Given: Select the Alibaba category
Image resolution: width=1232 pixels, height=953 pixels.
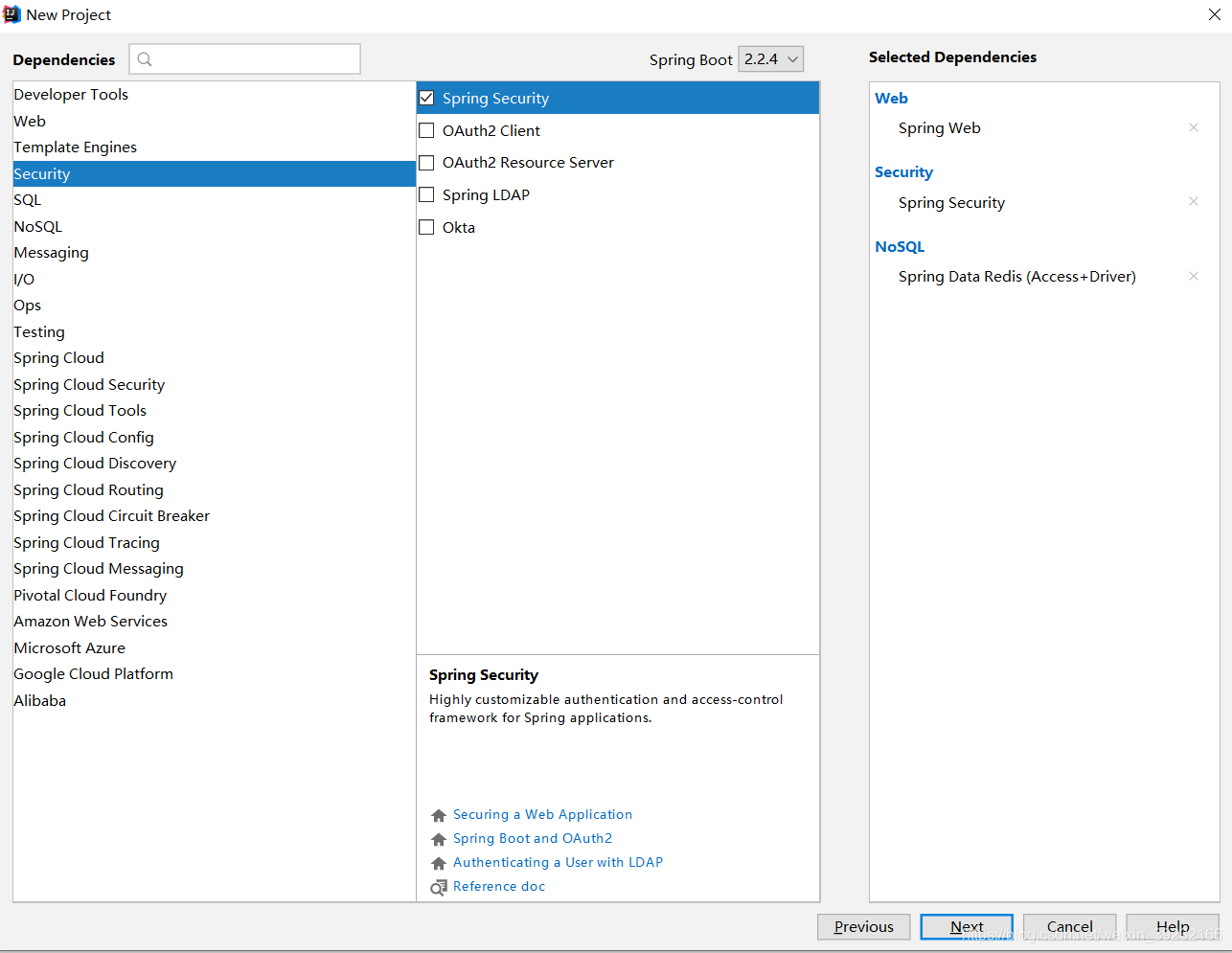Looking at the screenshot, I should 214,700.
